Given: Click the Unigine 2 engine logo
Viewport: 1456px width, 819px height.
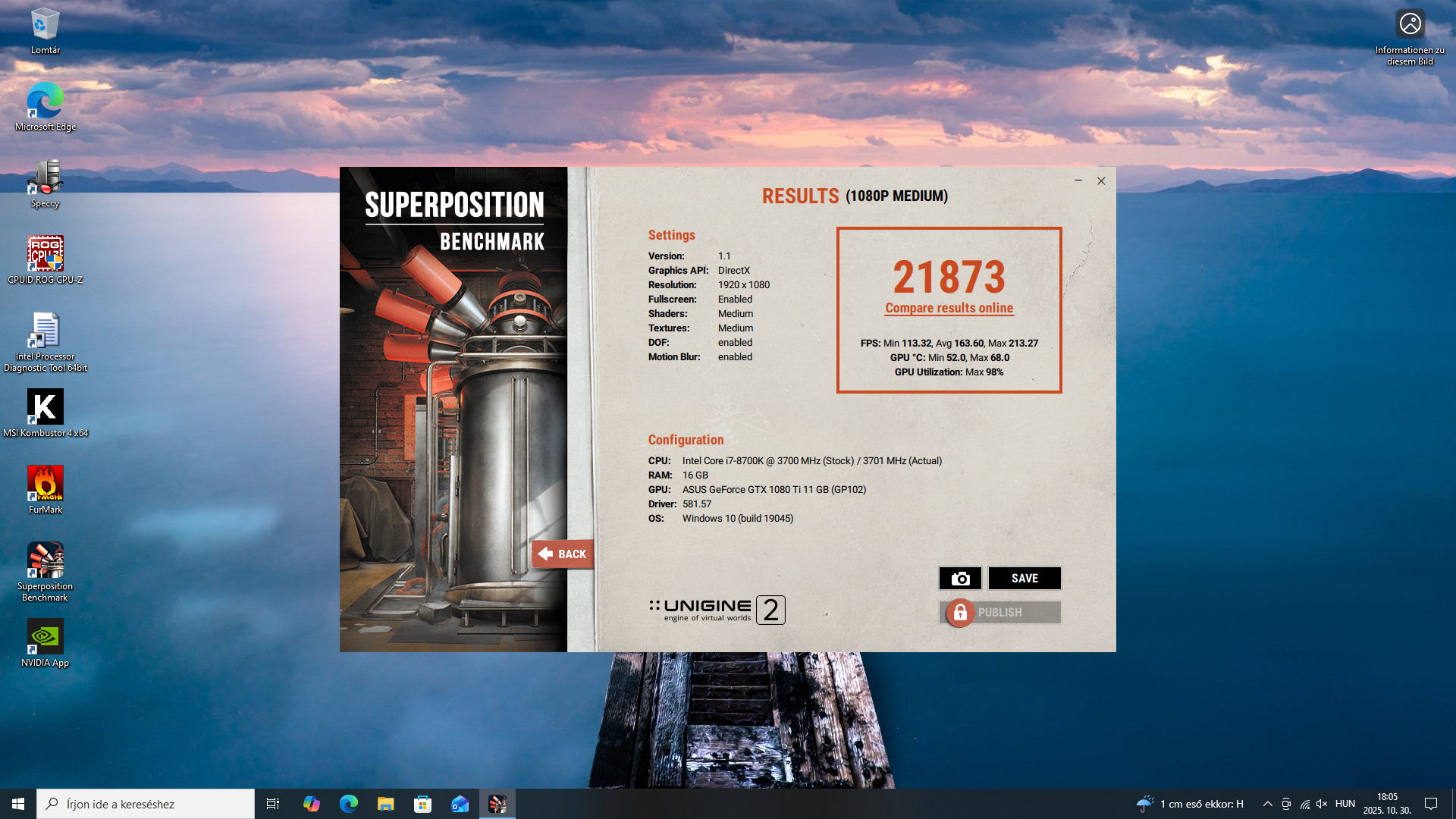Looking at the screenshot, I should tap(717, 610).
